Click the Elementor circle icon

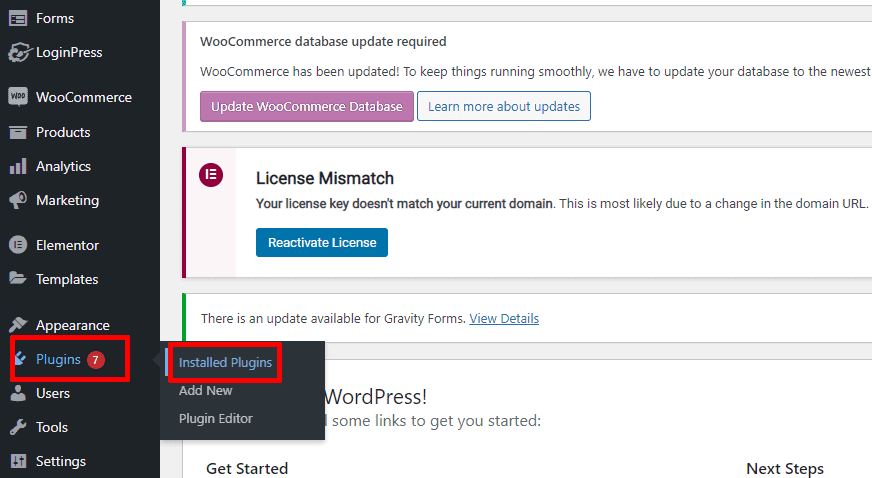17,245
